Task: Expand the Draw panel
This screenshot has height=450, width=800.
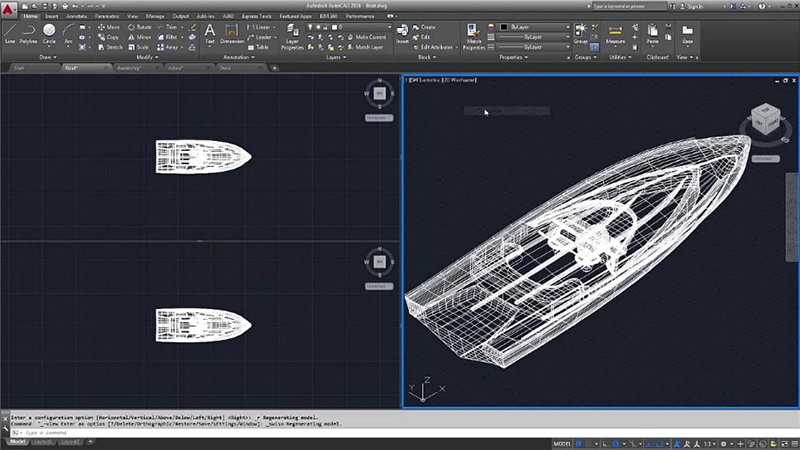Action: click(x=48, y=57)
